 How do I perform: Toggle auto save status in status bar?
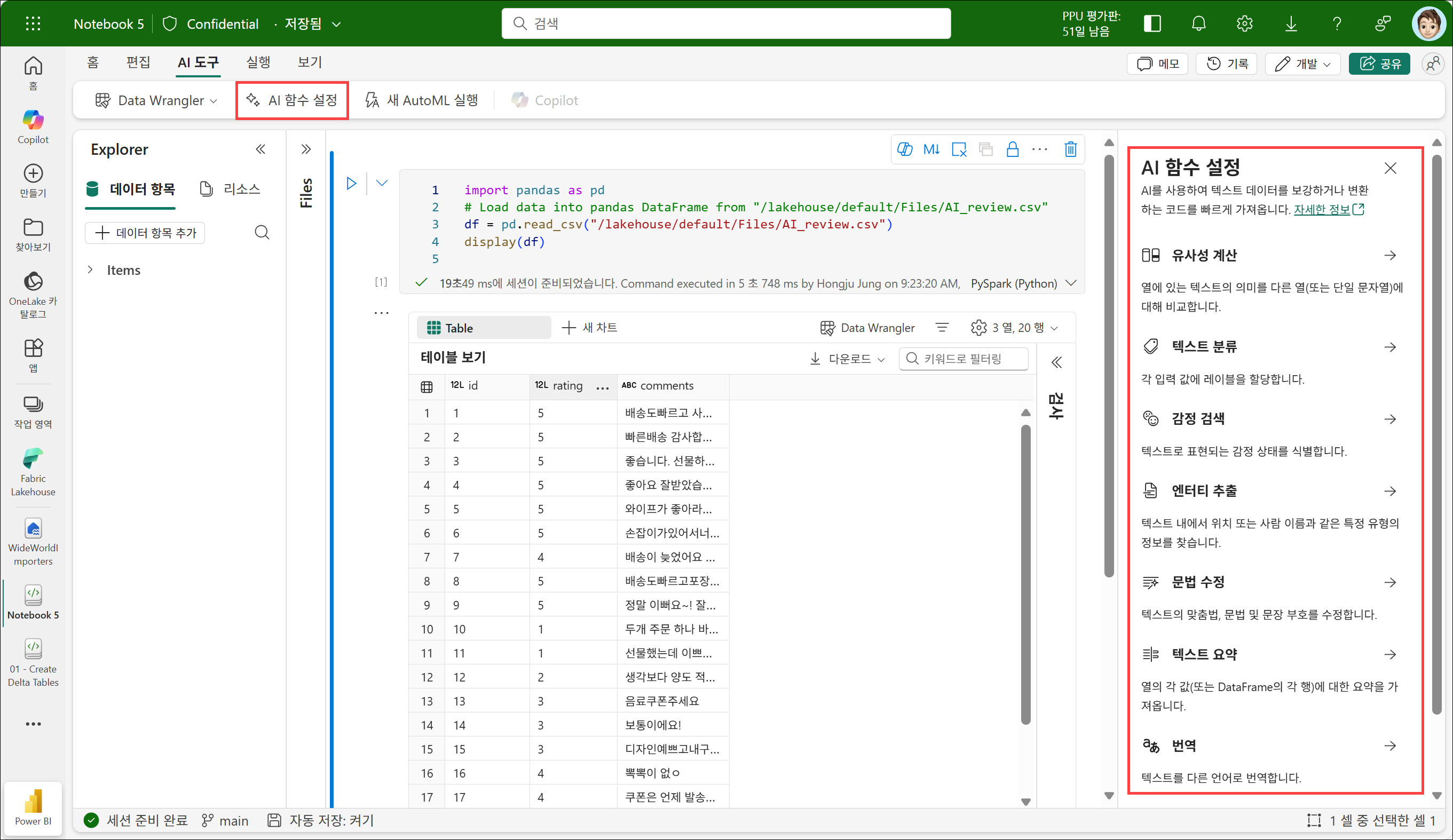pos(321,820)
